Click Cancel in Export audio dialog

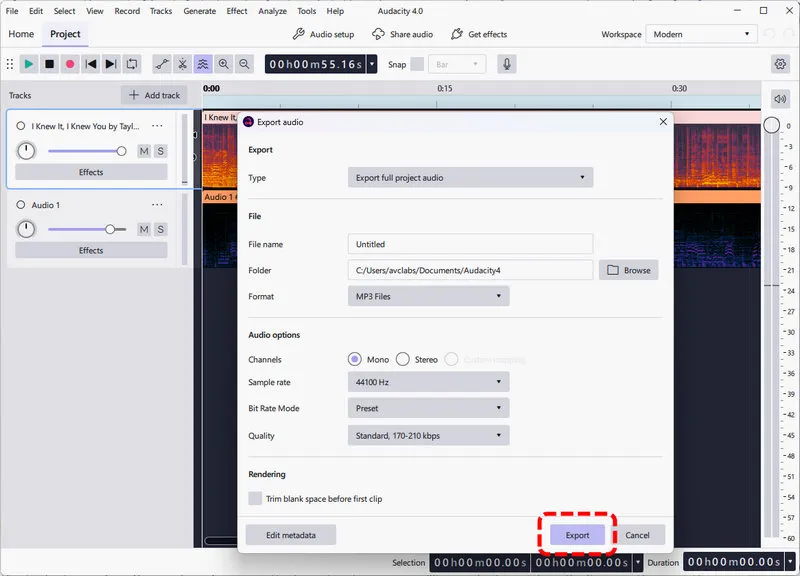[637, 535]
